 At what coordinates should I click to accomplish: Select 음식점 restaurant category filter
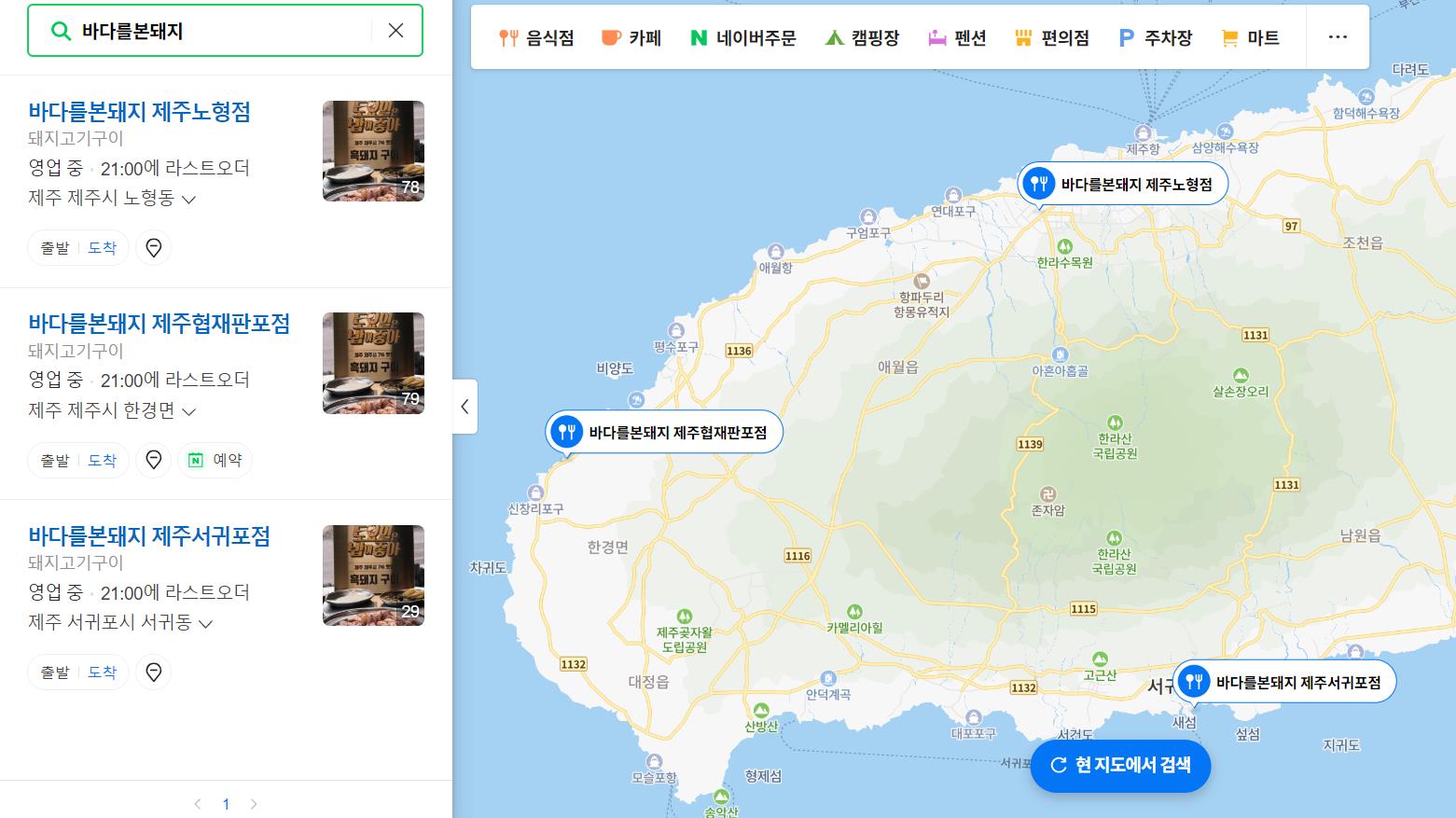(x=536, y=38)
